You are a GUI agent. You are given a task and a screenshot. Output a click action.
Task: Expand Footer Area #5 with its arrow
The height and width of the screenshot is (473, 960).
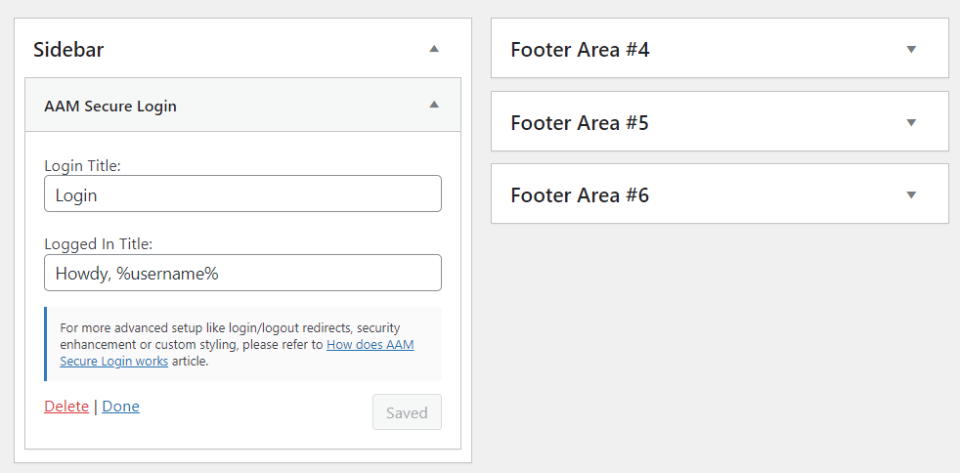pyautogui.click(x=910, y=122)
